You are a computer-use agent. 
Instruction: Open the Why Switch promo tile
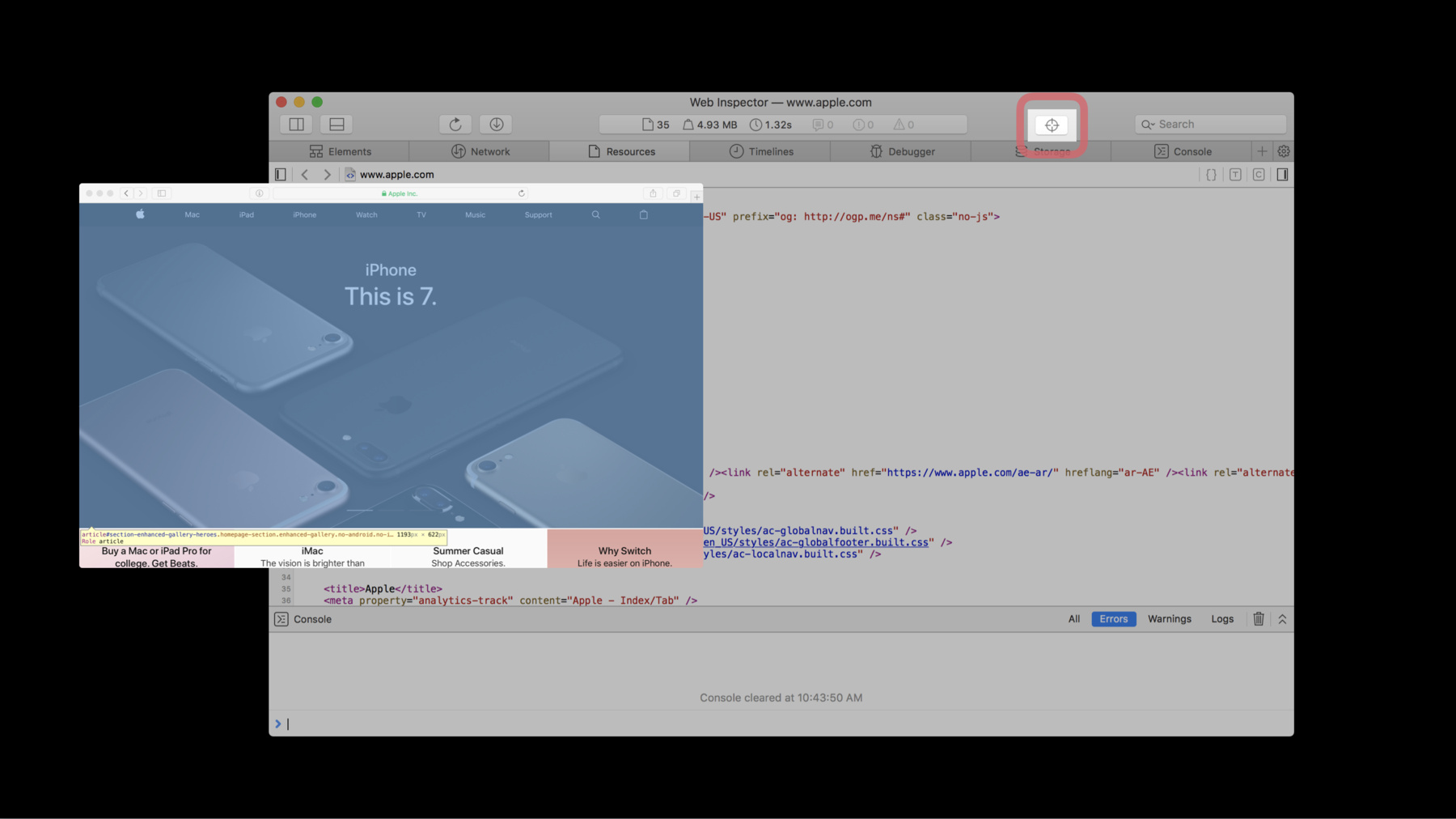point(624,550)
